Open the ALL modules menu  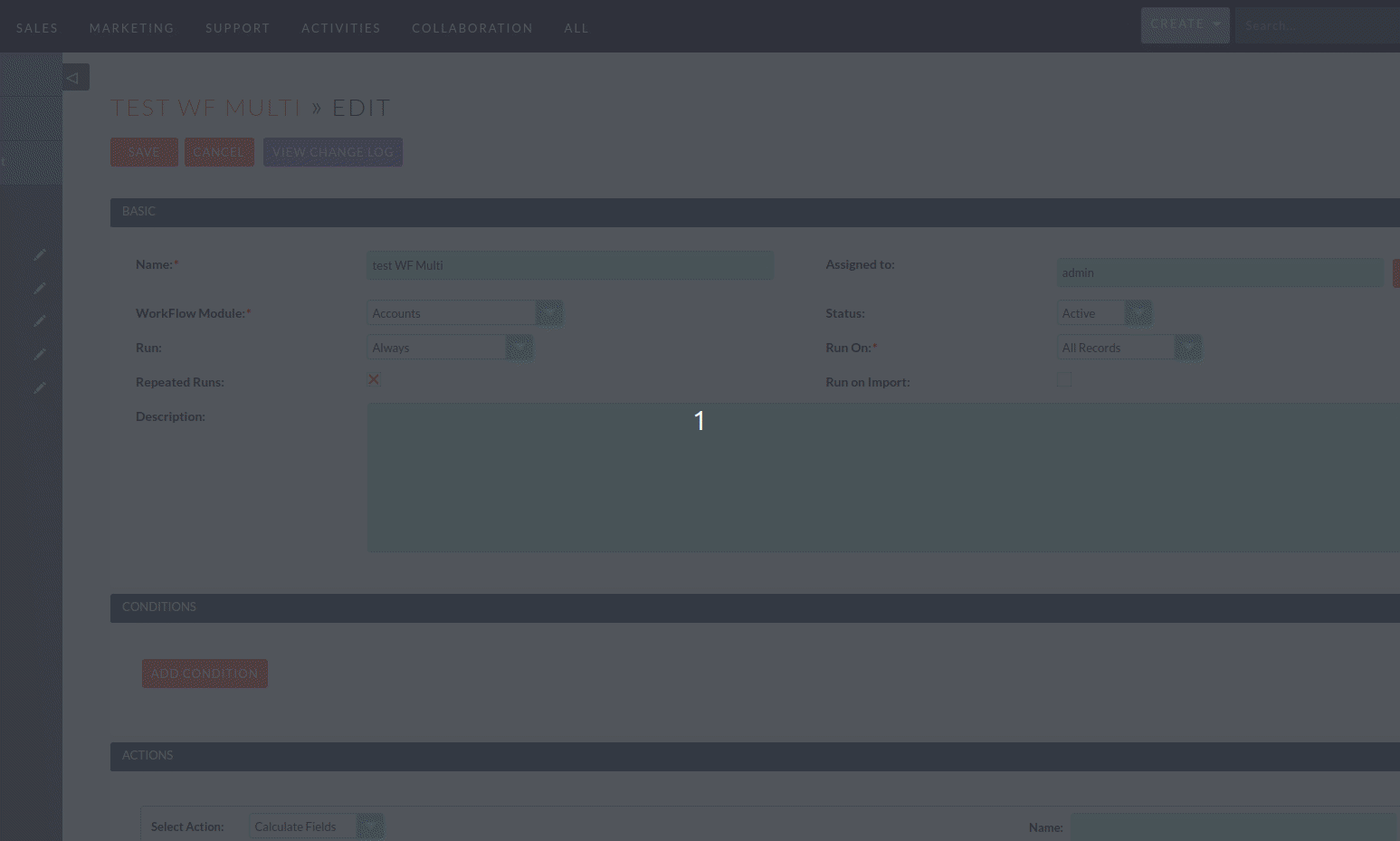point(576,28)
